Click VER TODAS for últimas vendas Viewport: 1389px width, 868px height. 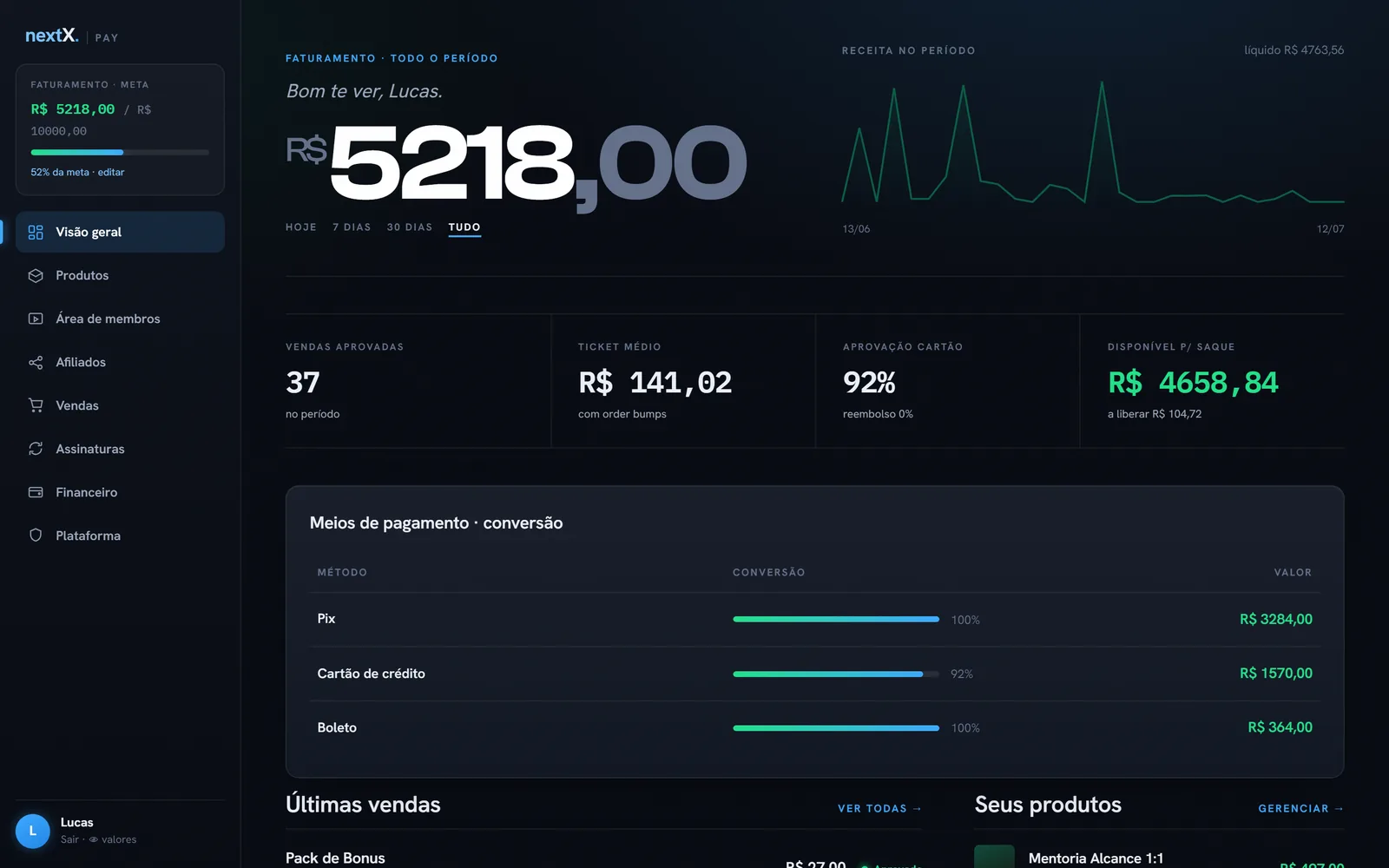[879, 808]
